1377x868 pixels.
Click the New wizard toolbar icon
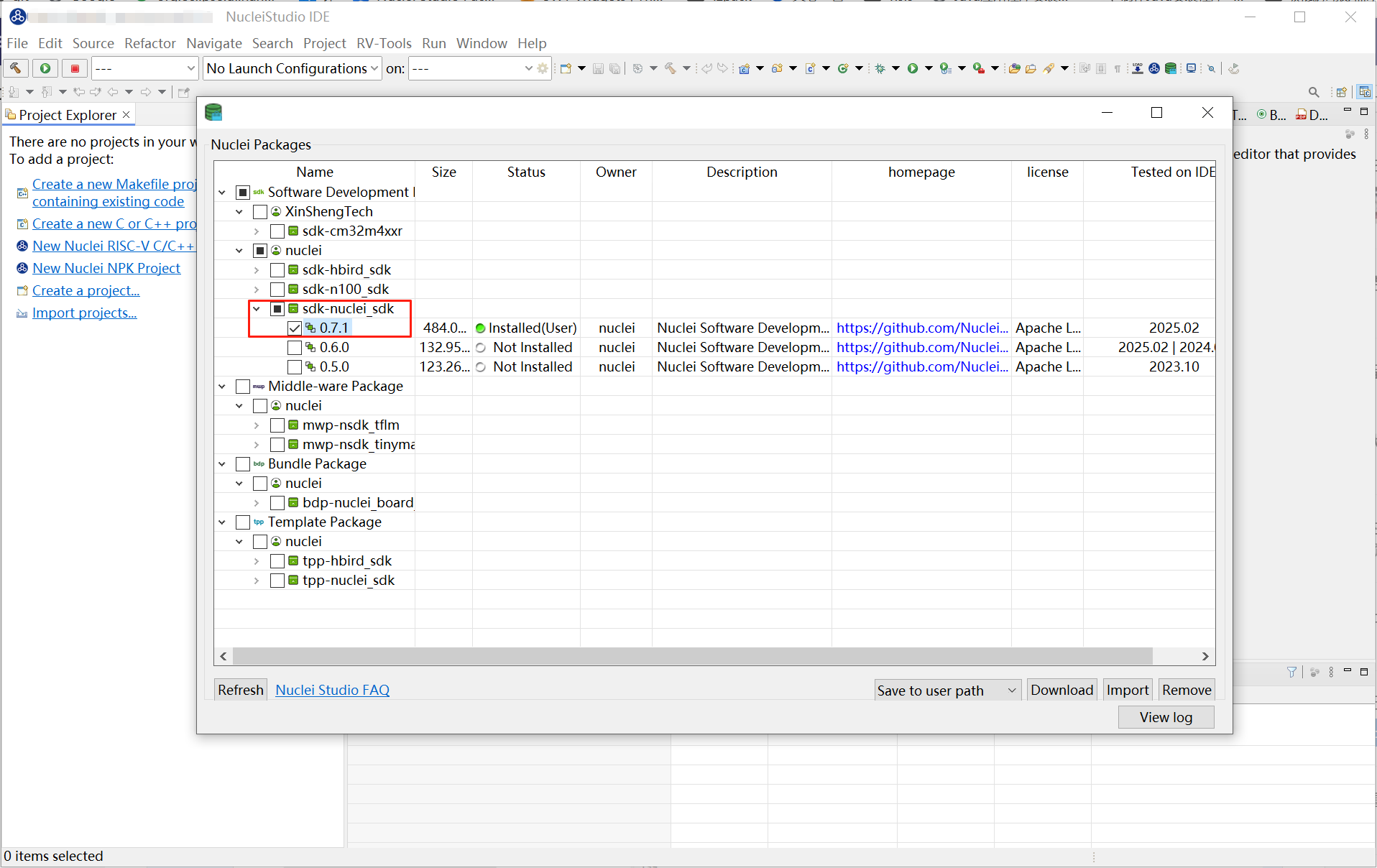tap(566, 68)
